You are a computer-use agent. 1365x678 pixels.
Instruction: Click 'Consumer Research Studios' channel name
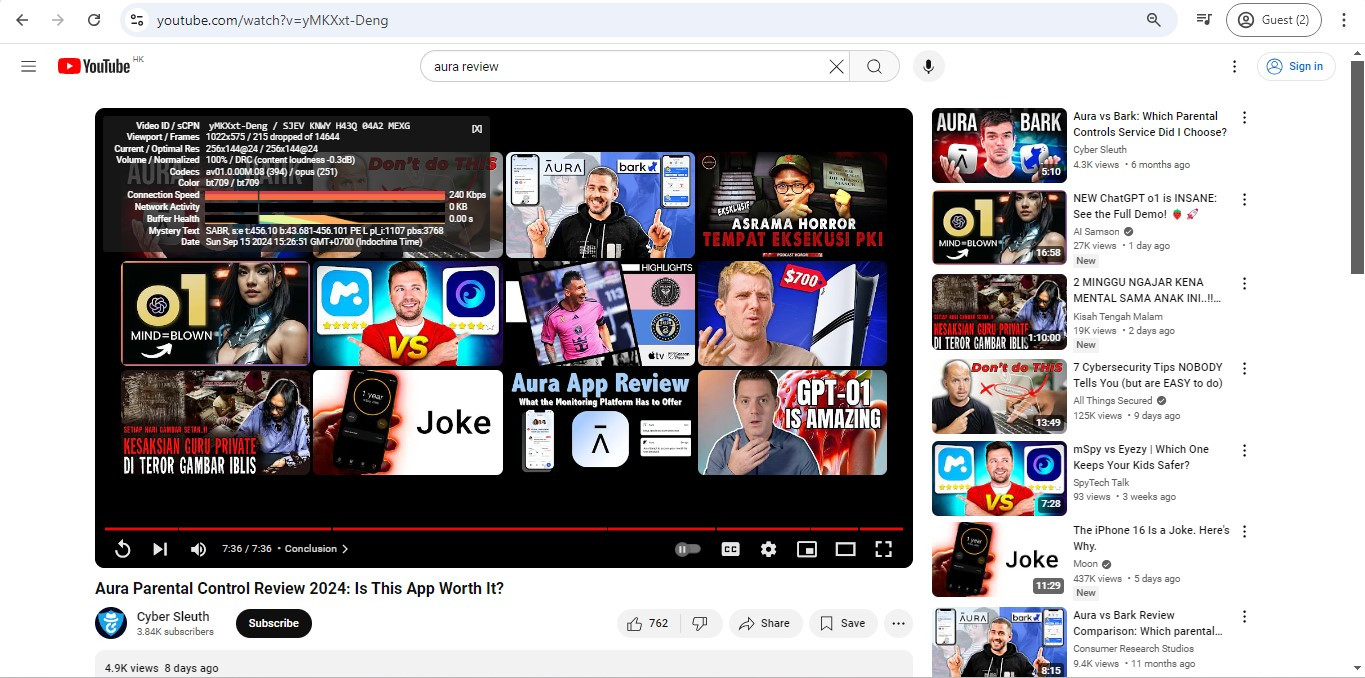point(1133,649)
